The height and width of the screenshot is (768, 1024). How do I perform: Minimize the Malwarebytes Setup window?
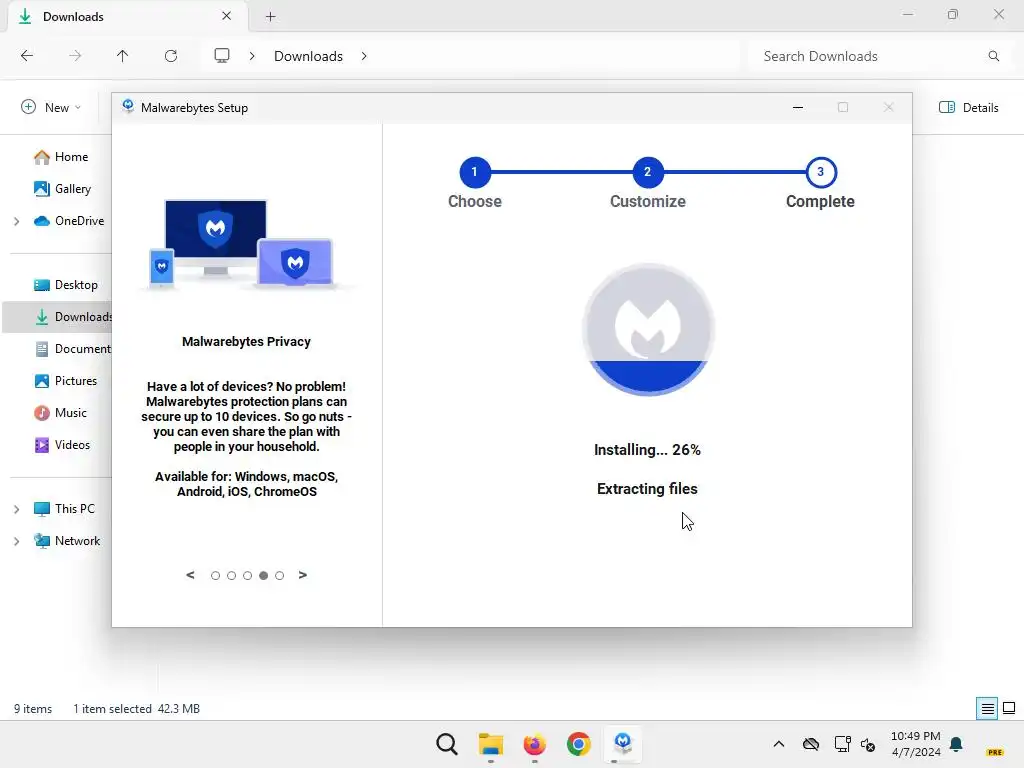coord(797,107)
